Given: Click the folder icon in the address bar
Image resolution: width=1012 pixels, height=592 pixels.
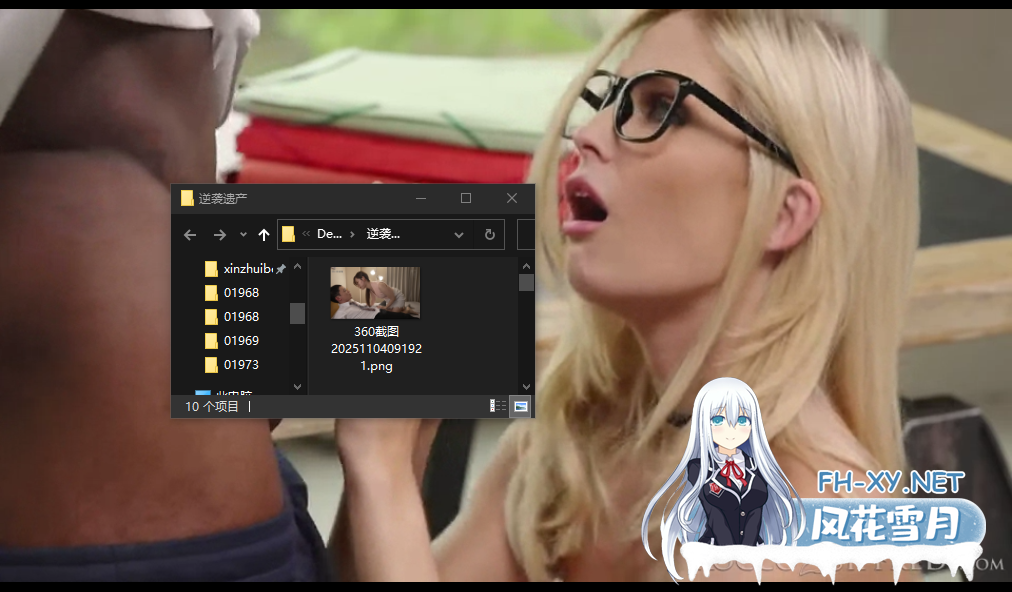Looking at the screenshot, I should (289, 234).
